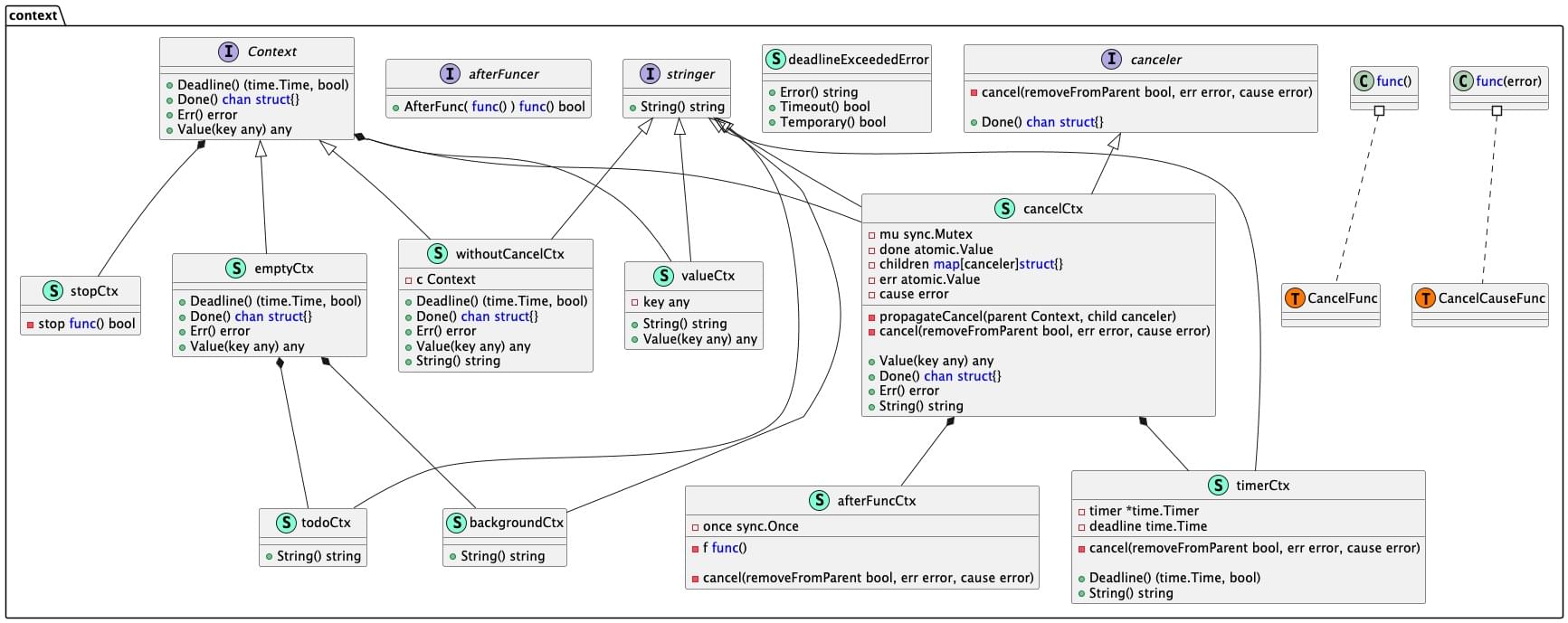Select the context package tab label
This screenshot has width=1568, height=623.
33,15
